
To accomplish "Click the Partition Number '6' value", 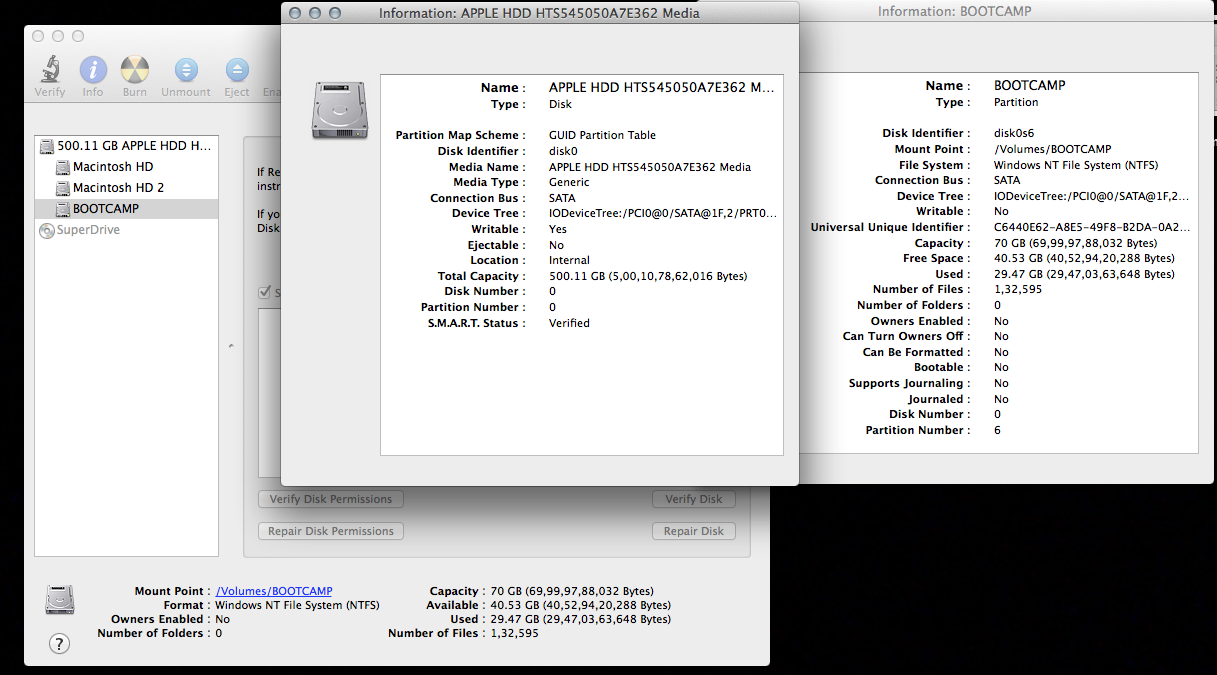I will pos(997,430).
